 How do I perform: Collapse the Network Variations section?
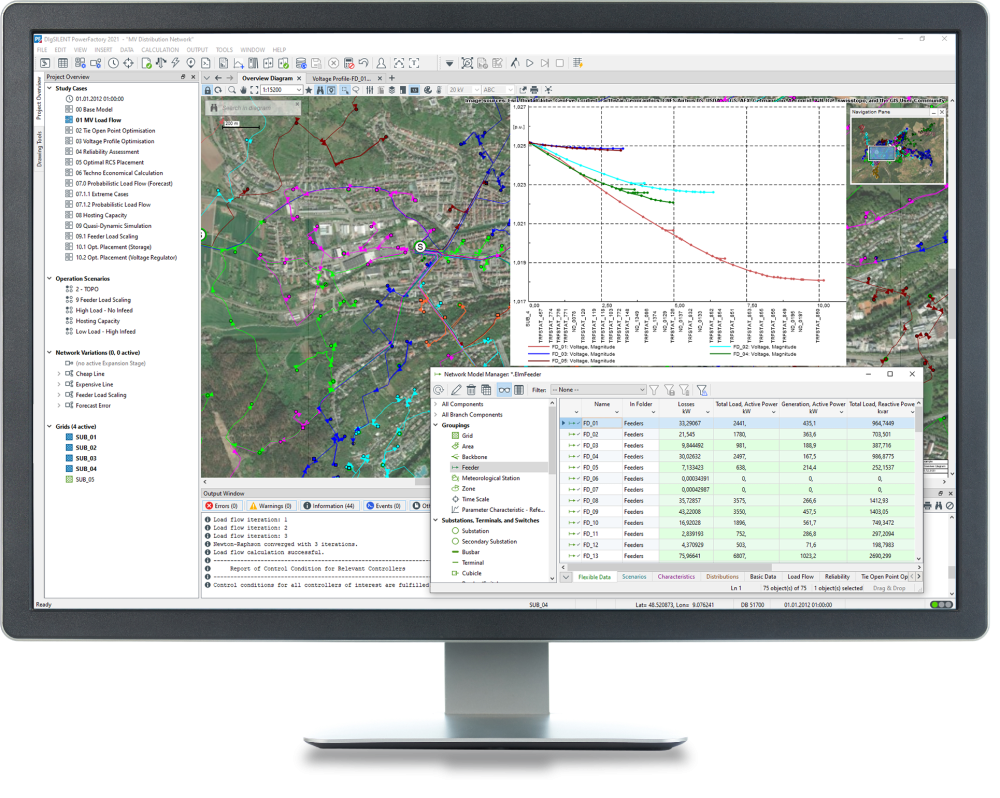(50, 353)
